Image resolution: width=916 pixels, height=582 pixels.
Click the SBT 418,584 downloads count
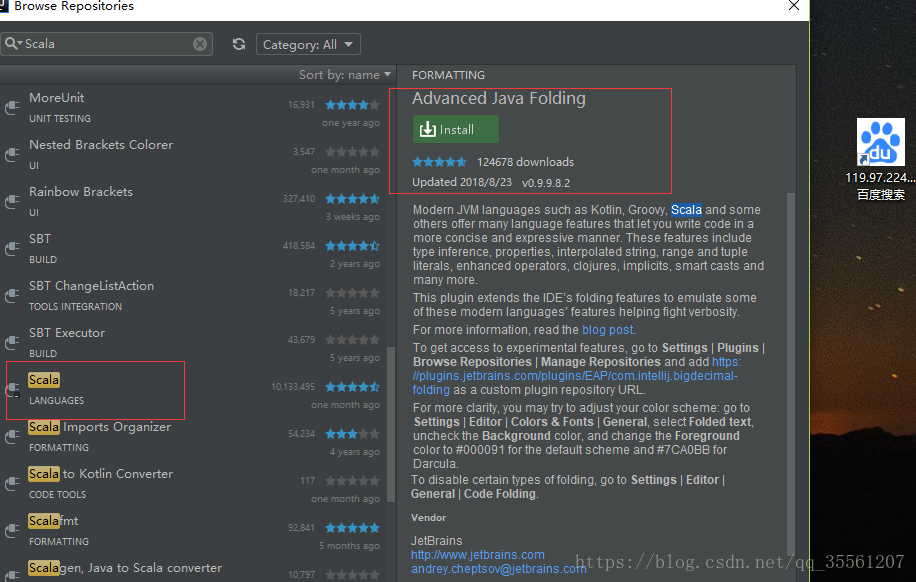point(299,246)
